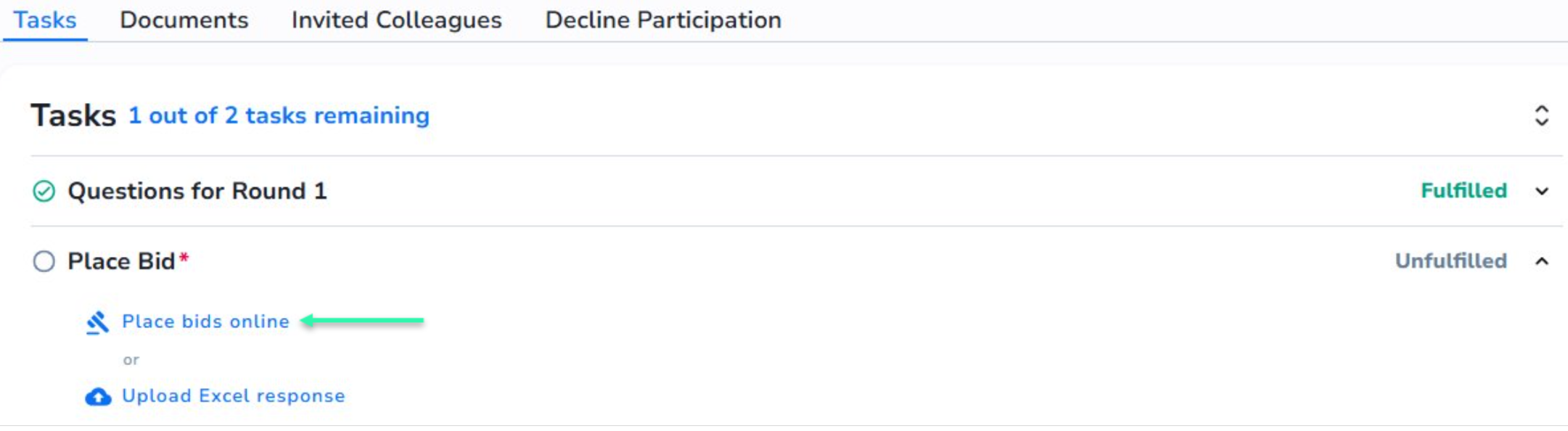Click the empty circle next to Place Bid
The image size is (1568, 431).
pos(44,261)
